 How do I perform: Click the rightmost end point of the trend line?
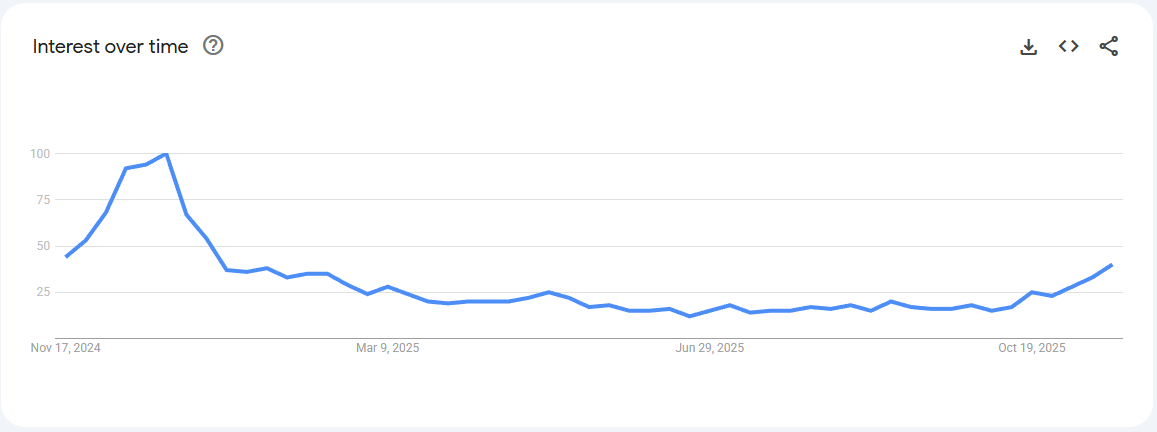(1112, 265)
